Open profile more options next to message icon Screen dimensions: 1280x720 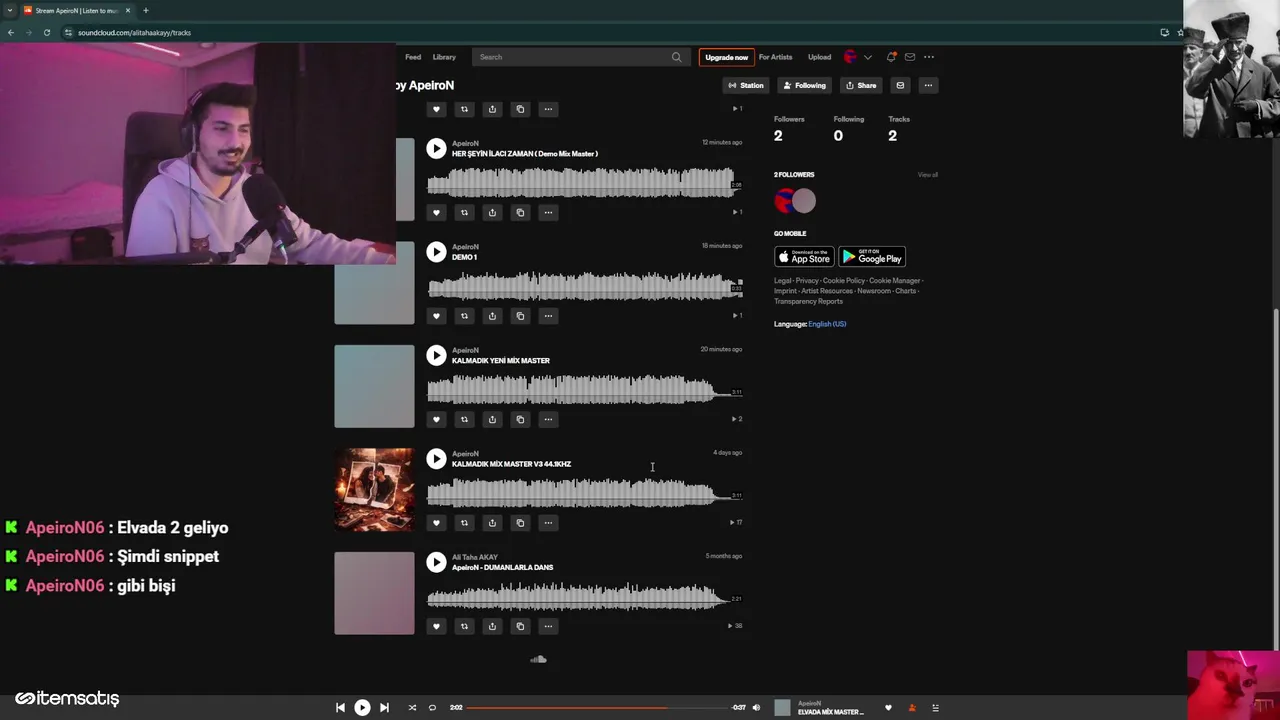(x=928, y=85)
